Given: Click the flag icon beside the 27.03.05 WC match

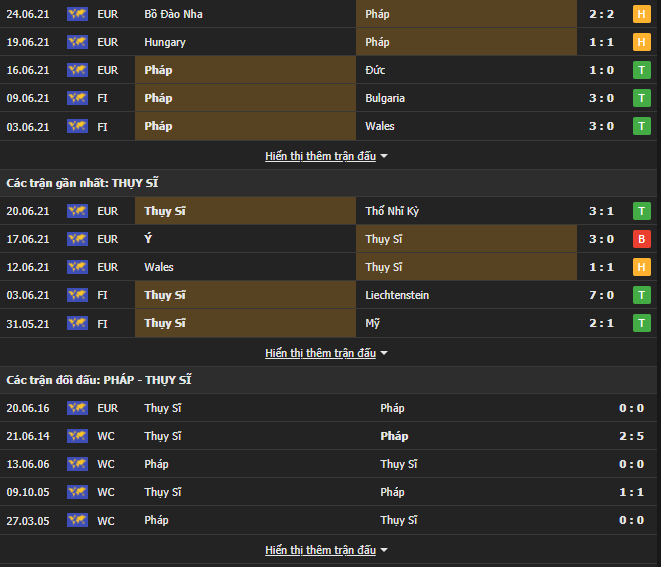Looking at the screenshot, I should pyautogui.click(x=77, y=520).
